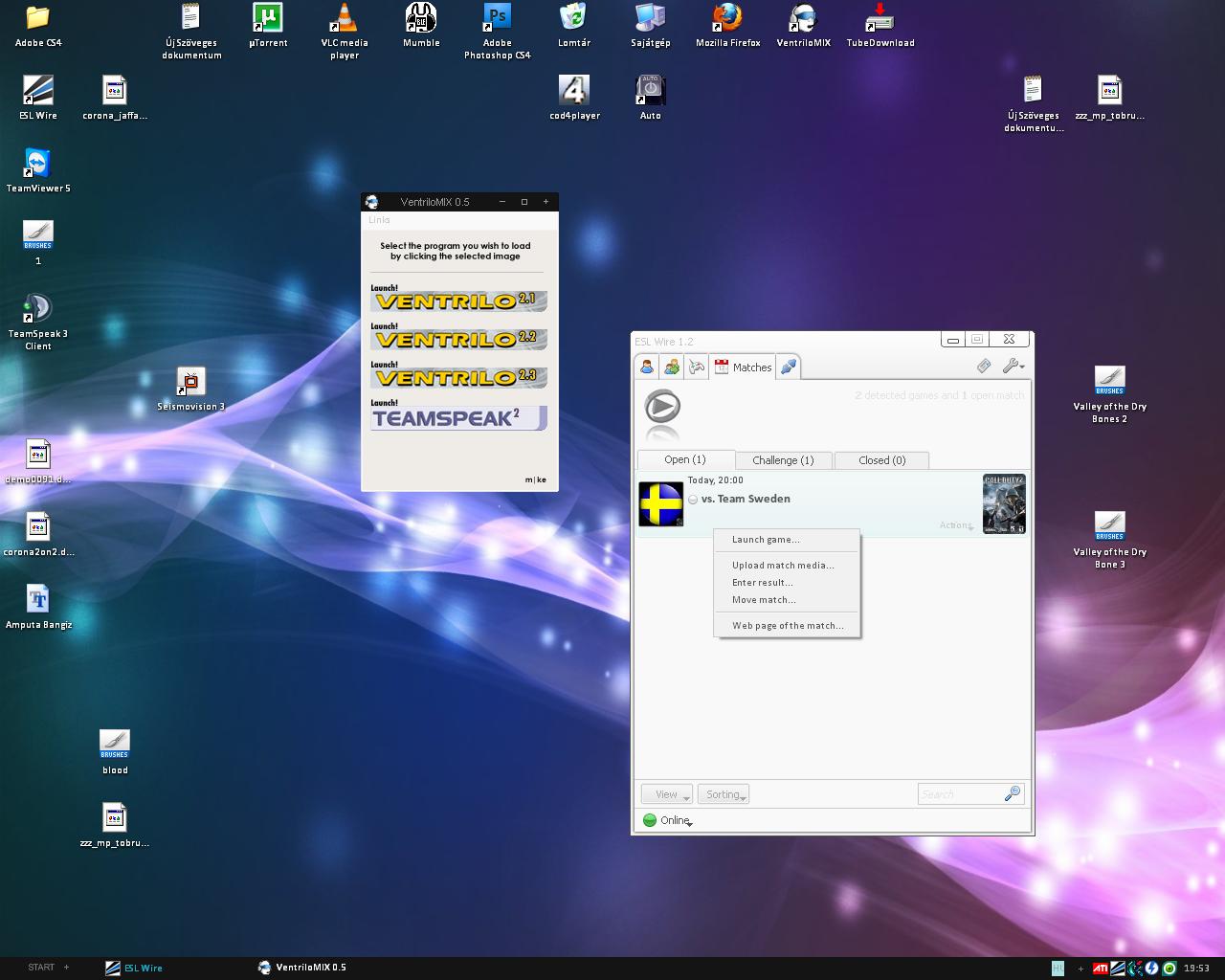This screenshot has height=980, width=1225.
Task: Open the single-person contacts tab icon
Action: 647,367
